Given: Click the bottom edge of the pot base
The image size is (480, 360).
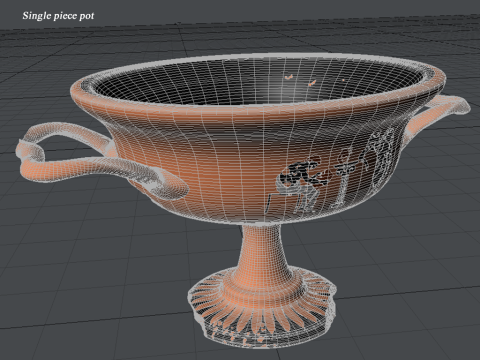Looking at the screenshot, I should click(x=263, y=344).
